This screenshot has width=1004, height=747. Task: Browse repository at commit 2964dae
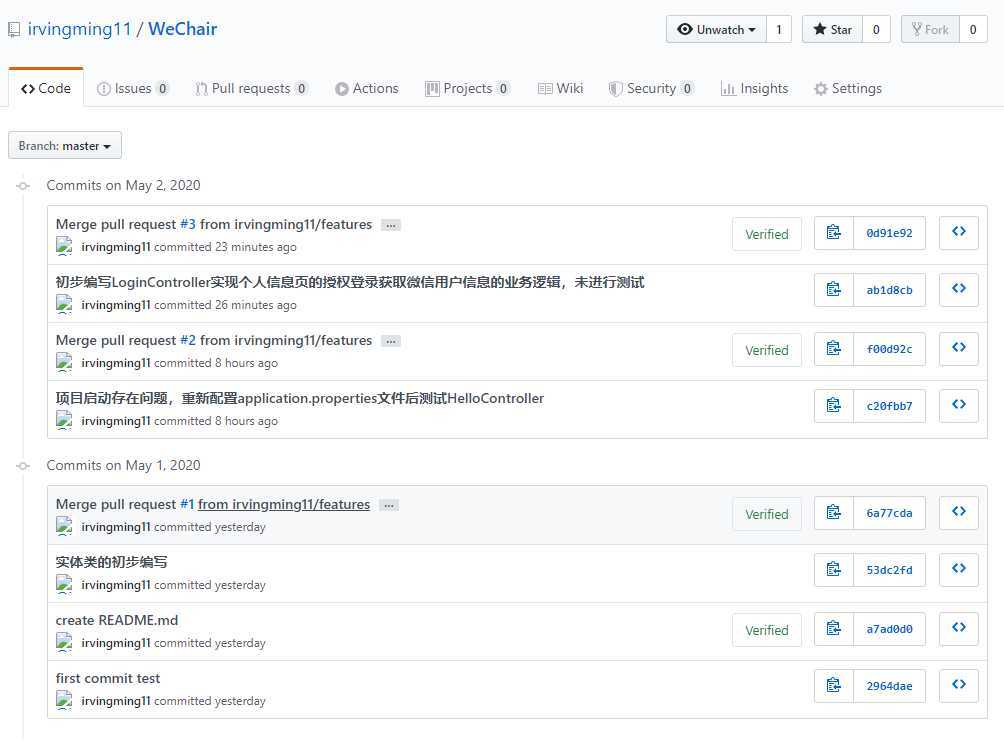[959, 686]
